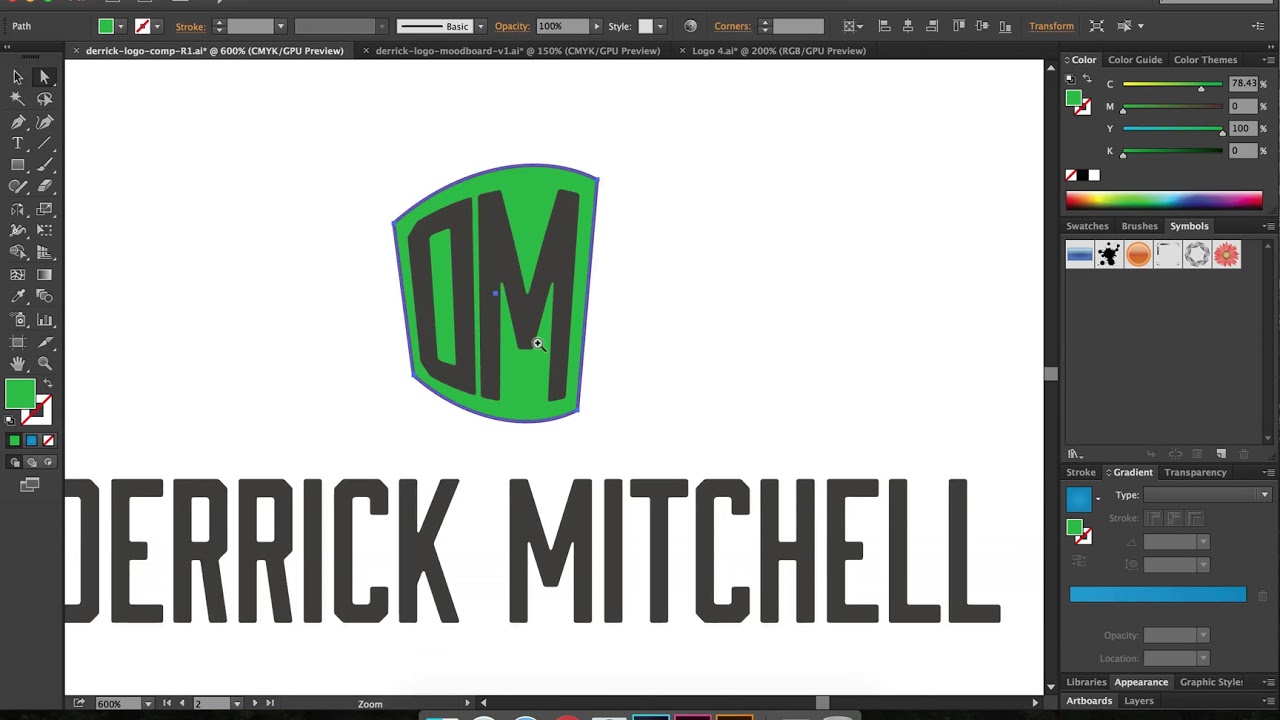Switch to Logo 4.ai document tab

tap(779, 50)
